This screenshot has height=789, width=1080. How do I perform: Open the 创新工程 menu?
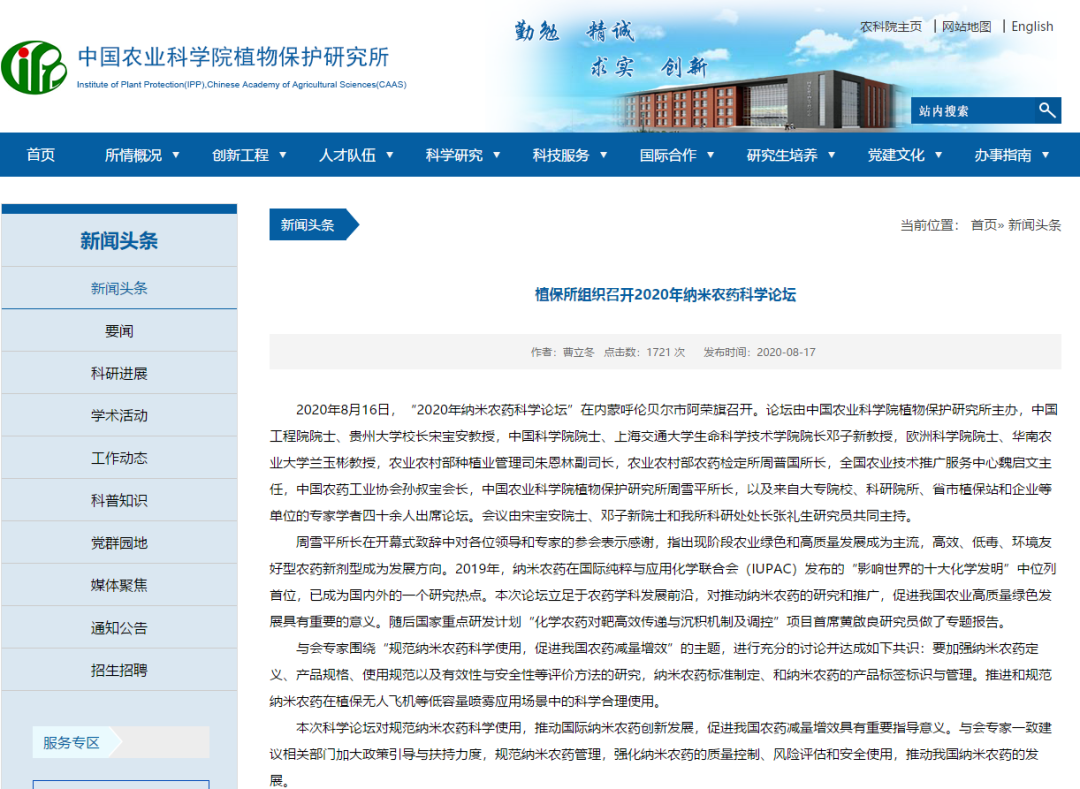click(240, 155)
